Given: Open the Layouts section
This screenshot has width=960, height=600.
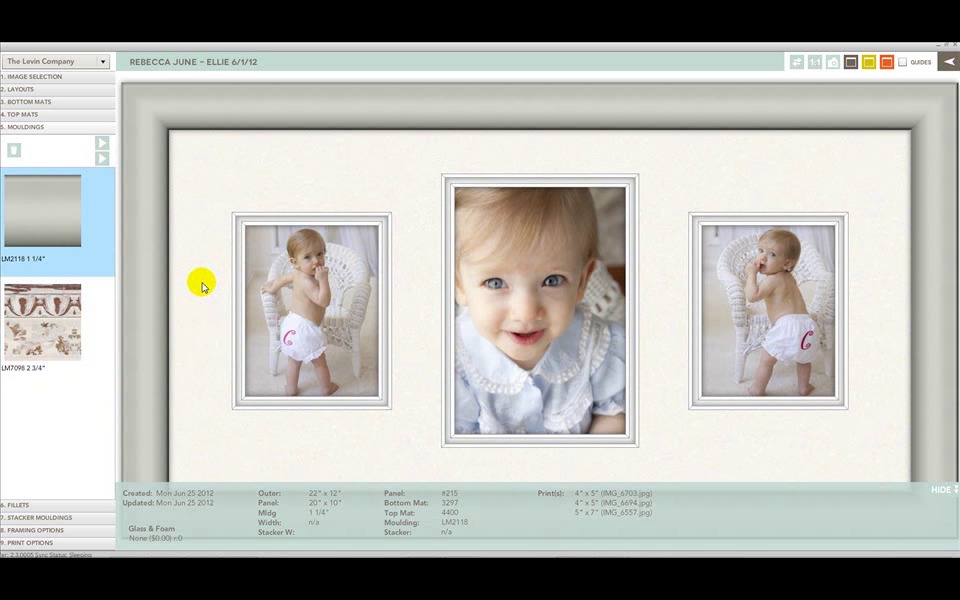Looking at the screenshot, I should [x=57, y=89].
